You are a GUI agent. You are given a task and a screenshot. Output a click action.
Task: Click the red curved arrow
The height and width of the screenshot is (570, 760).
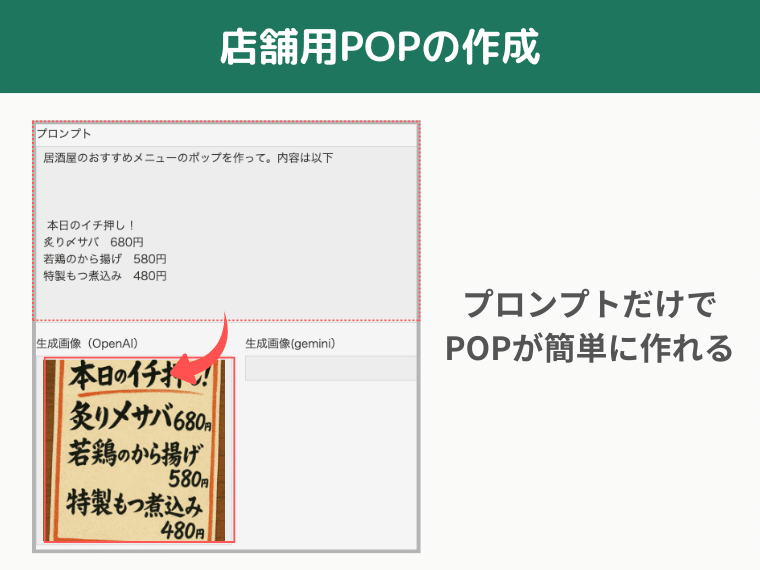[x=214, y=345]
